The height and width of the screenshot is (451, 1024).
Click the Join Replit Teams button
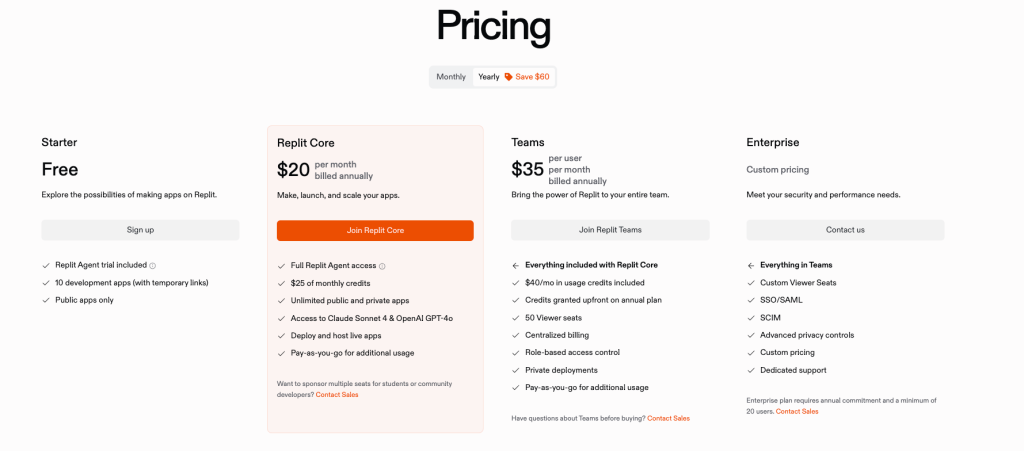point(610,230)
